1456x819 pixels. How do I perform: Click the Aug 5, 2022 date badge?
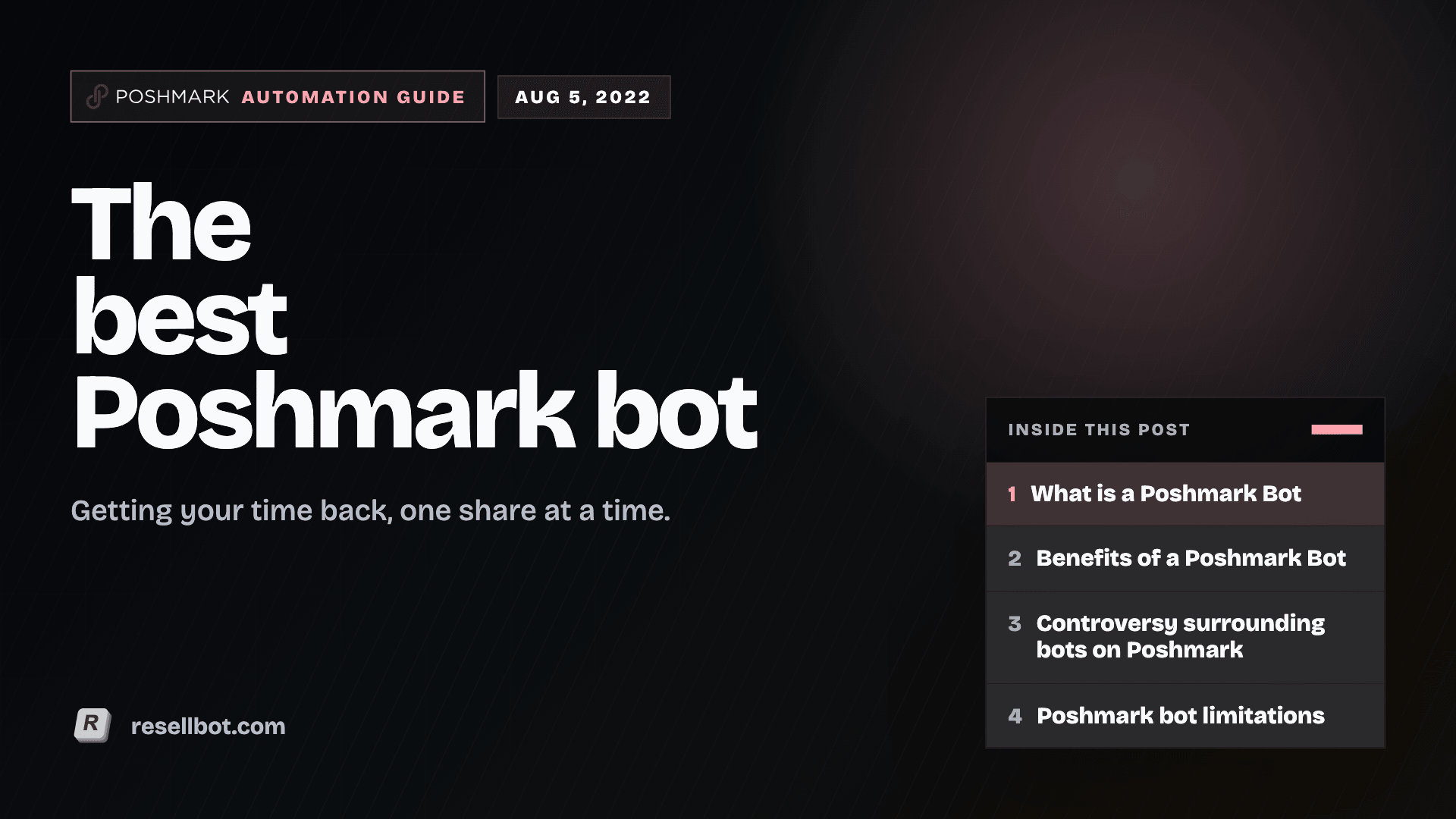point(584,97)
